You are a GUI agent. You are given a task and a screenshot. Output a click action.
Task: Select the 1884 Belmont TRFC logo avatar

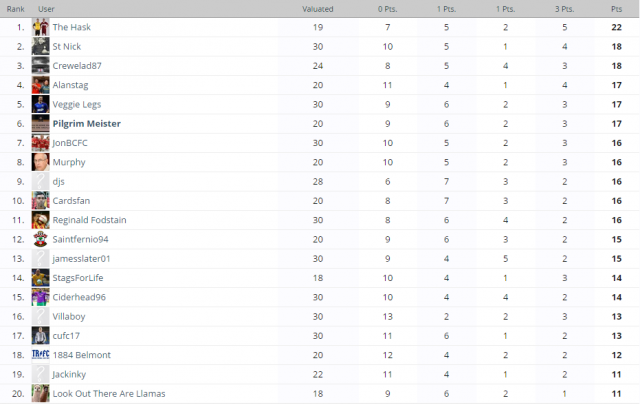pyautogui.click(x=40, y=355)
